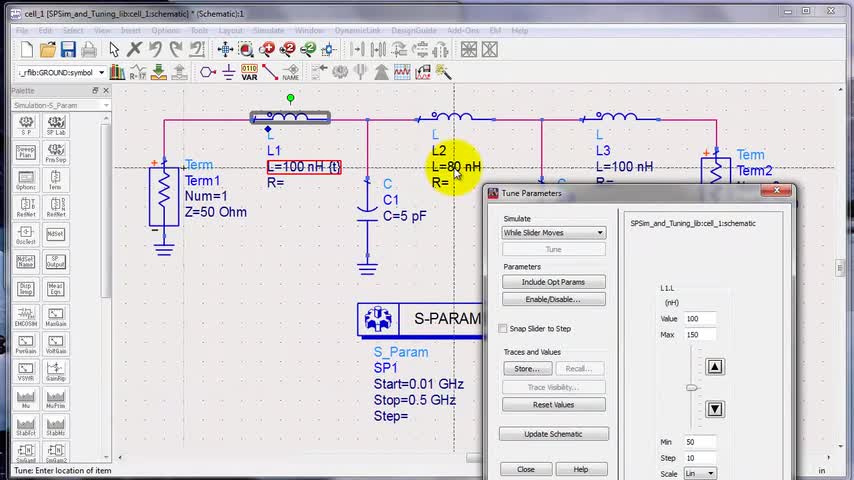Select the wire drawing tool
Screen dimensions: 854x480
tap(270, 72)
